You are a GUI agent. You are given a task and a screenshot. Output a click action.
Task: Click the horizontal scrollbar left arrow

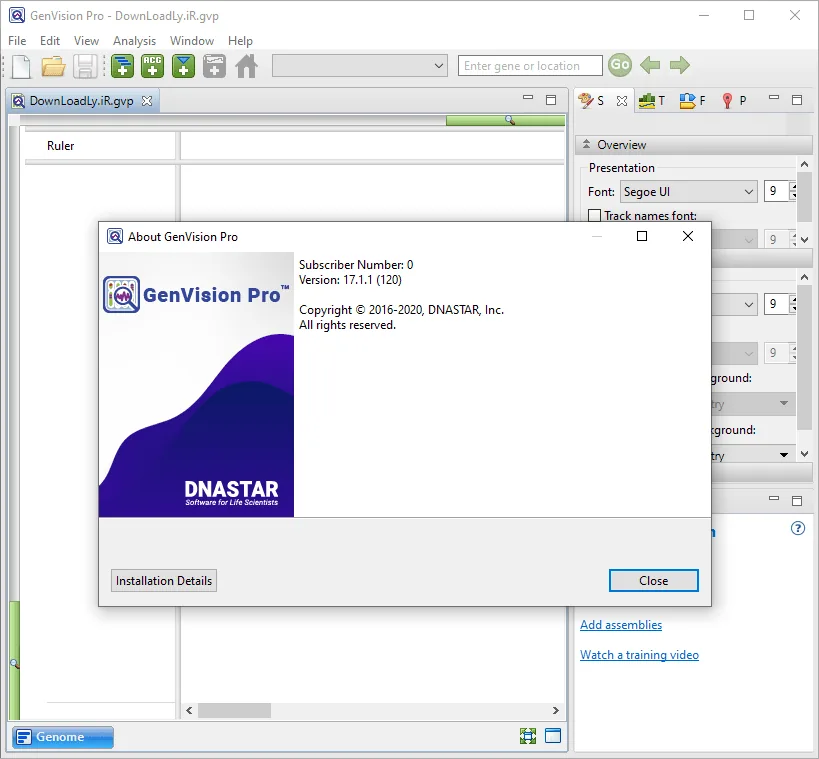(189, 710)
